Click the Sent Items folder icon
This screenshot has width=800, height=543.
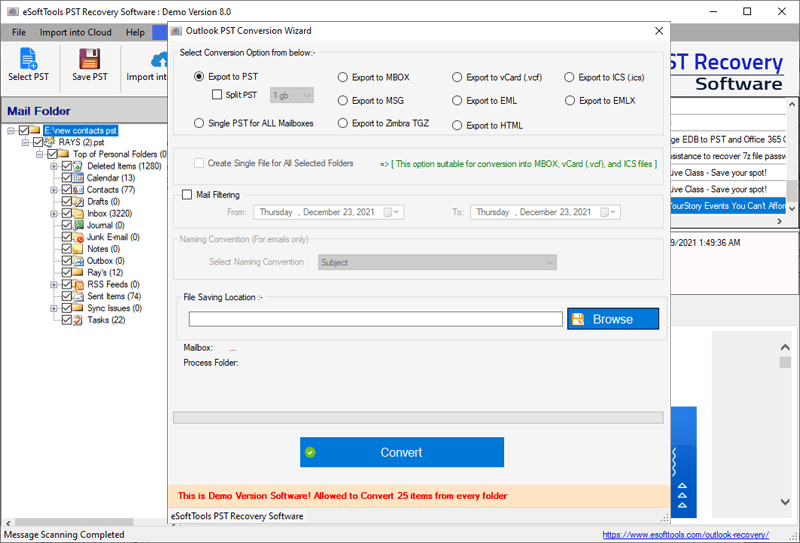pos(78,296)
